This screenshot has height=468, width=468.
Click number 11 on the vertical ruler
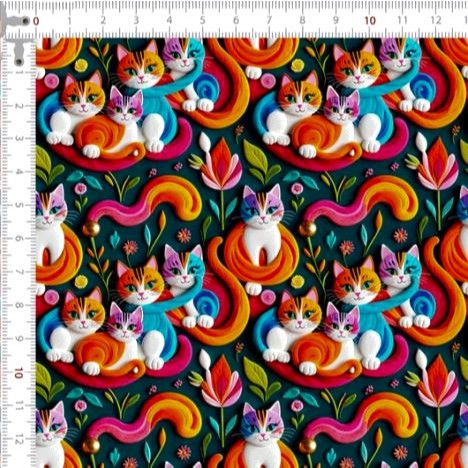pyautogui.click(x=19, y=406)
